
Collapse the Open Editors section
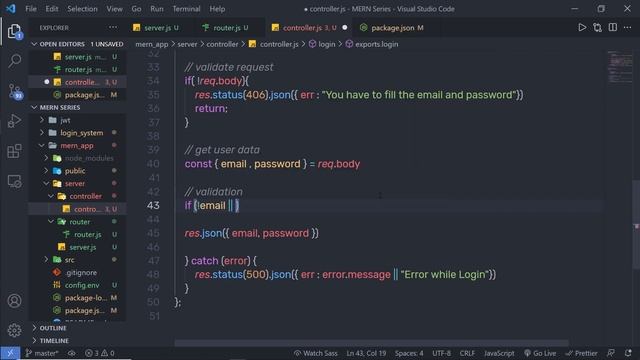[34, 44]
